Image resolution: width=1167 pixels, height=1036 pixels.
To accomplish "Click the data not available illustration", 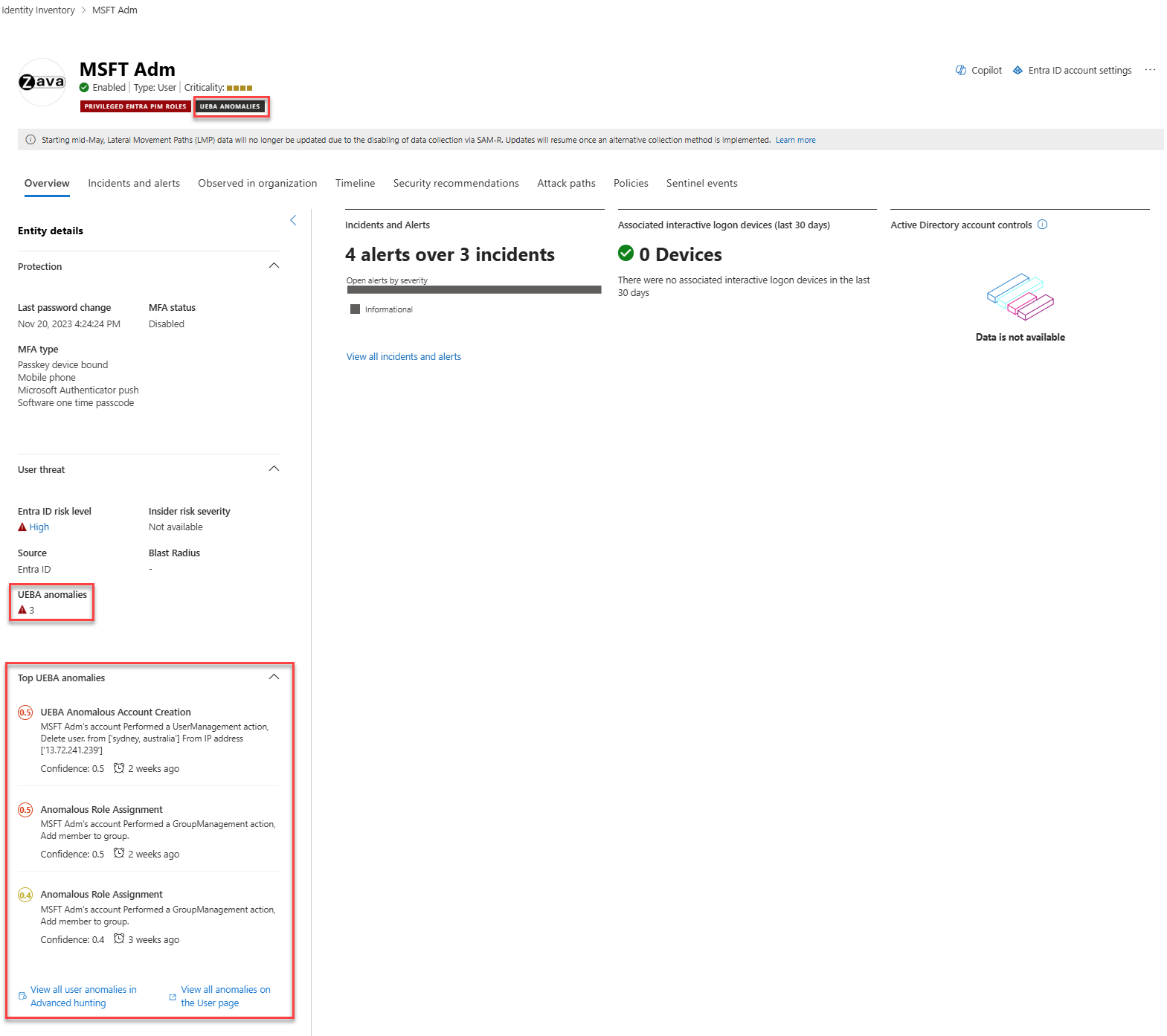I will click(x=1020, y=297).
